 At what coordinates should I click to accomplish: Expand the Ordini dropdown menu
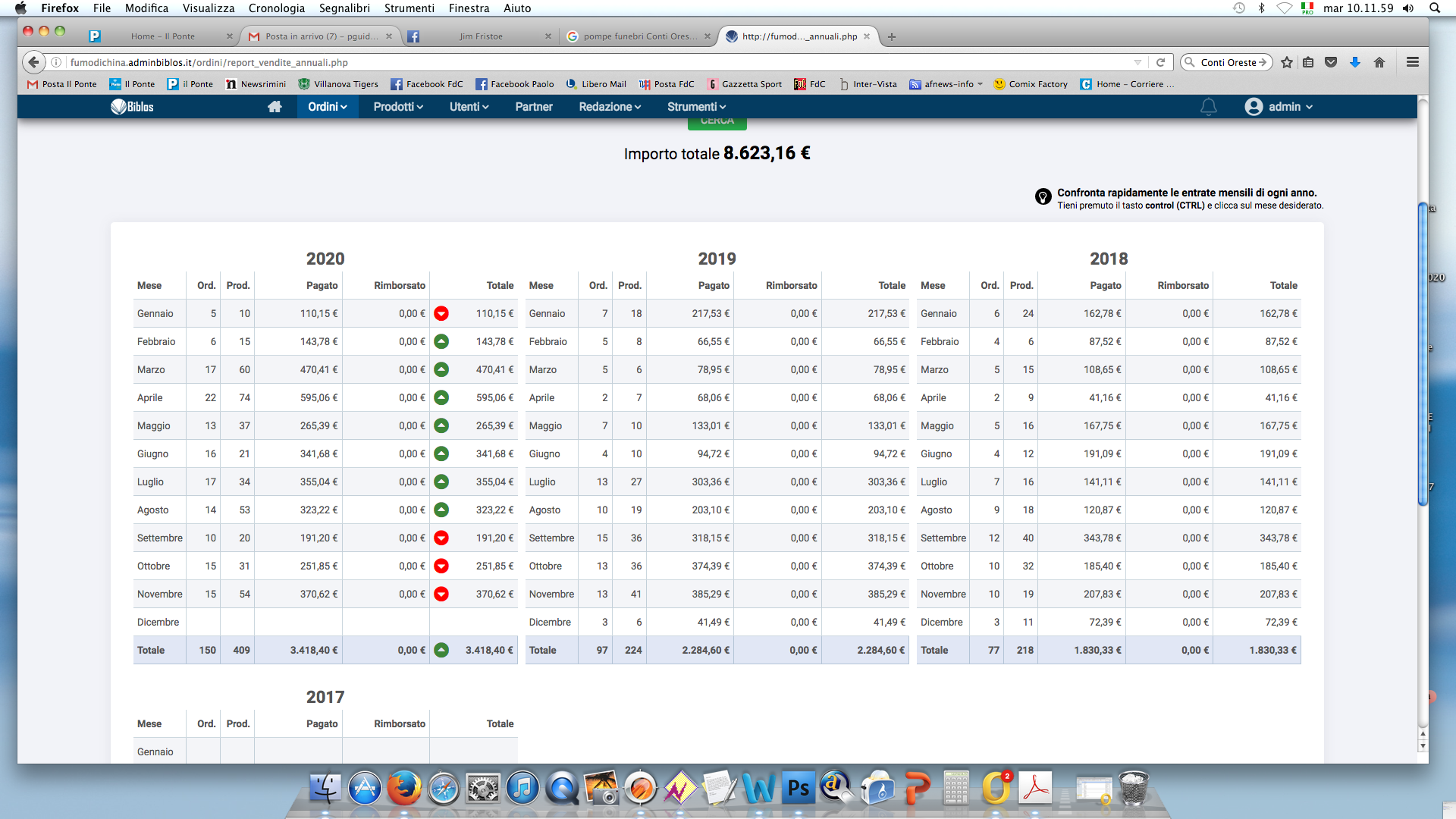point(327,107)
